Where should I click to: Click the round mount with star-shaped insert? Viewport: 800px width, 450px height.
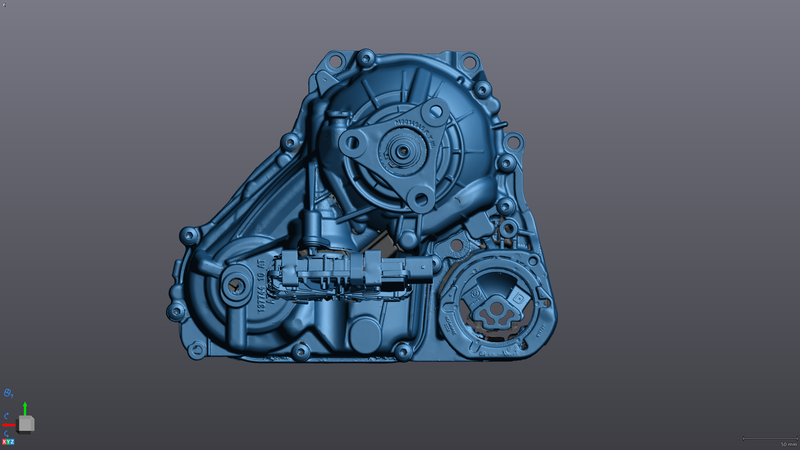click(495, 311)
